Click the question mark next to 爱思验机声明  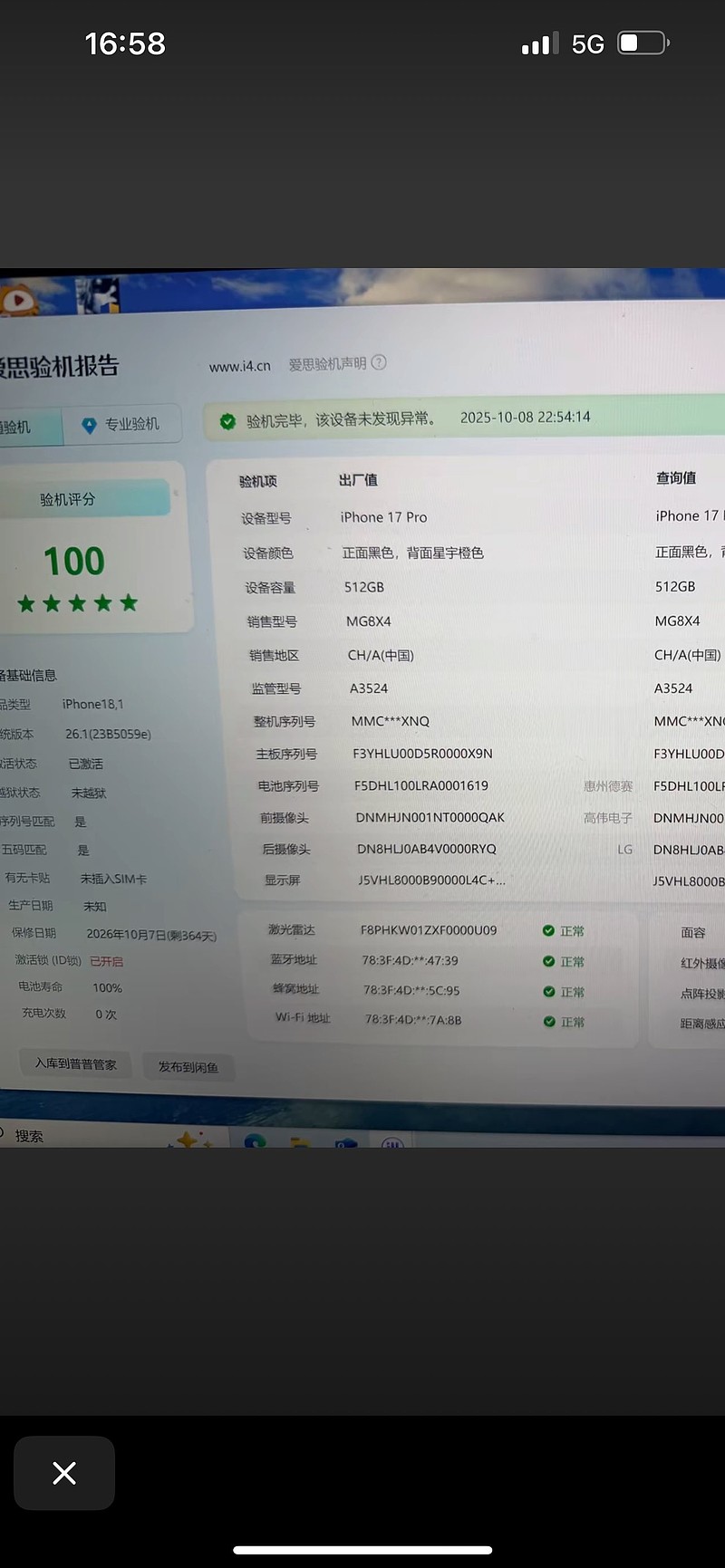pyautogui.click(x=379, y=362)
